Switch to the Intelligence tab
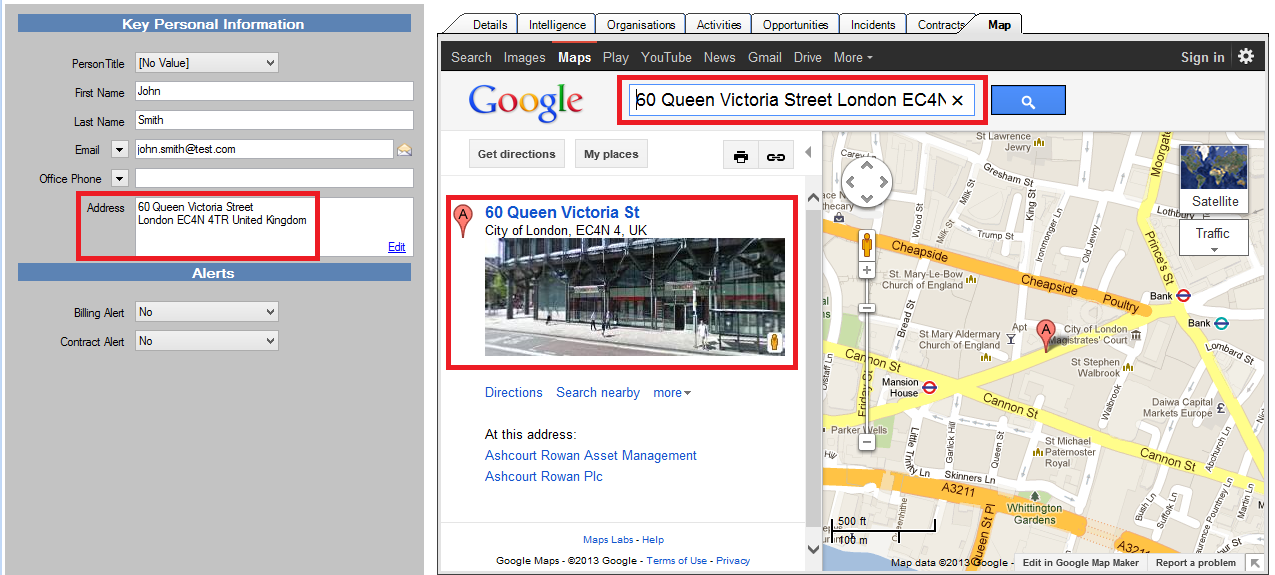 (x=558, y=25)
